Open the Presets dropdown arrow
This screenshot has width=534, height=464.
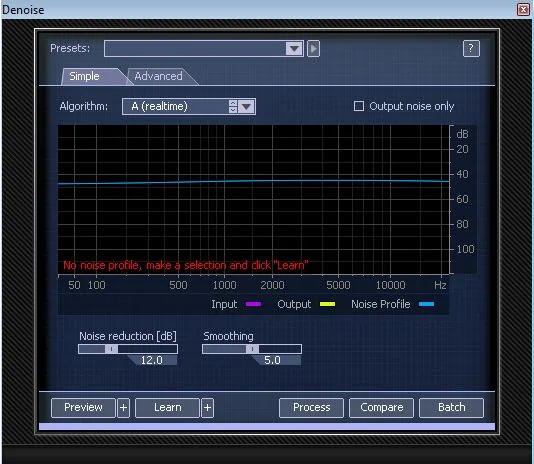(x=294, y=49)
